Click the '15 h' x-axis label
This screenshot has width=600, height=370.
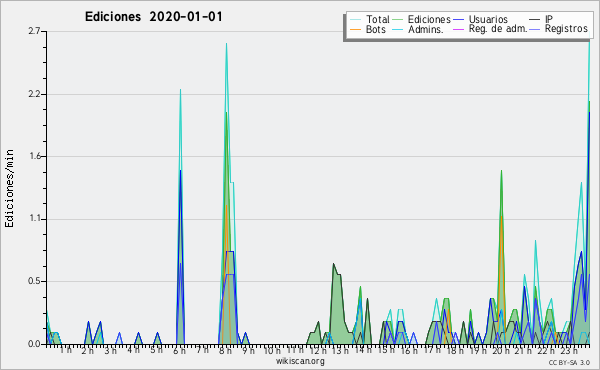pyautogui.click(x=386, y=351)
